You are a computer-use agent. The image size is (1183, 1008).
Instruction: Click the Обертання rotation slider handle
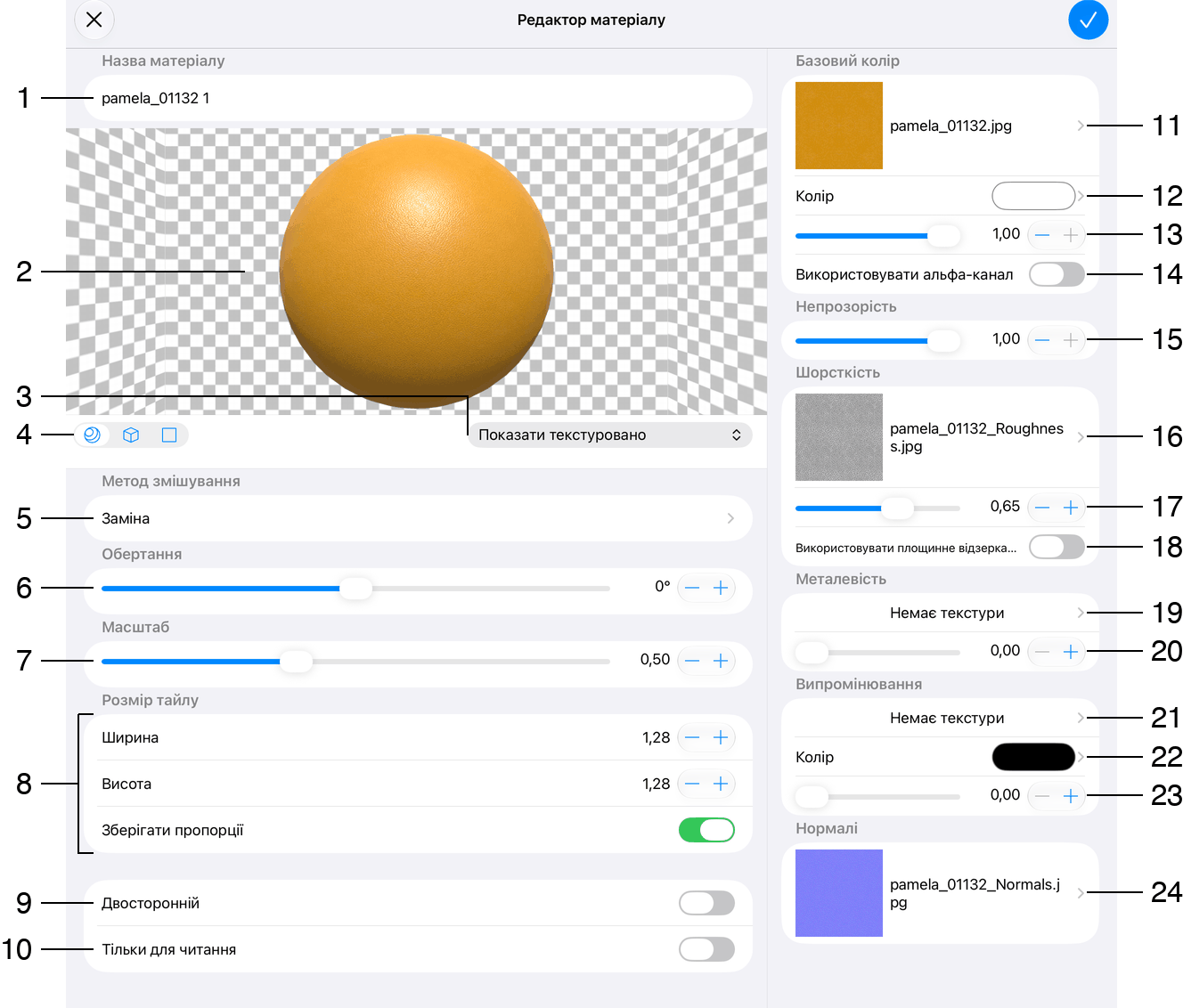355,588
